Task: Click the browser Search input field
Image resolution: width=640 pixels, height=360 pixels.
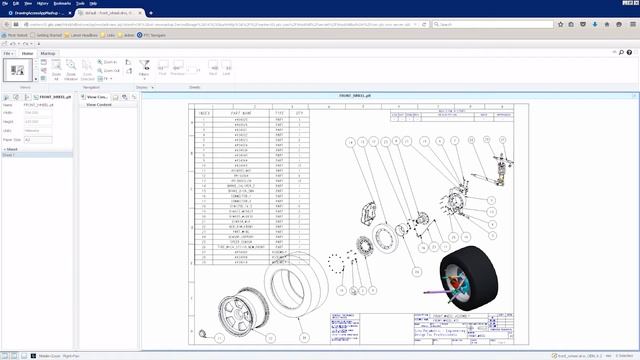Action: tap(493, 24)
